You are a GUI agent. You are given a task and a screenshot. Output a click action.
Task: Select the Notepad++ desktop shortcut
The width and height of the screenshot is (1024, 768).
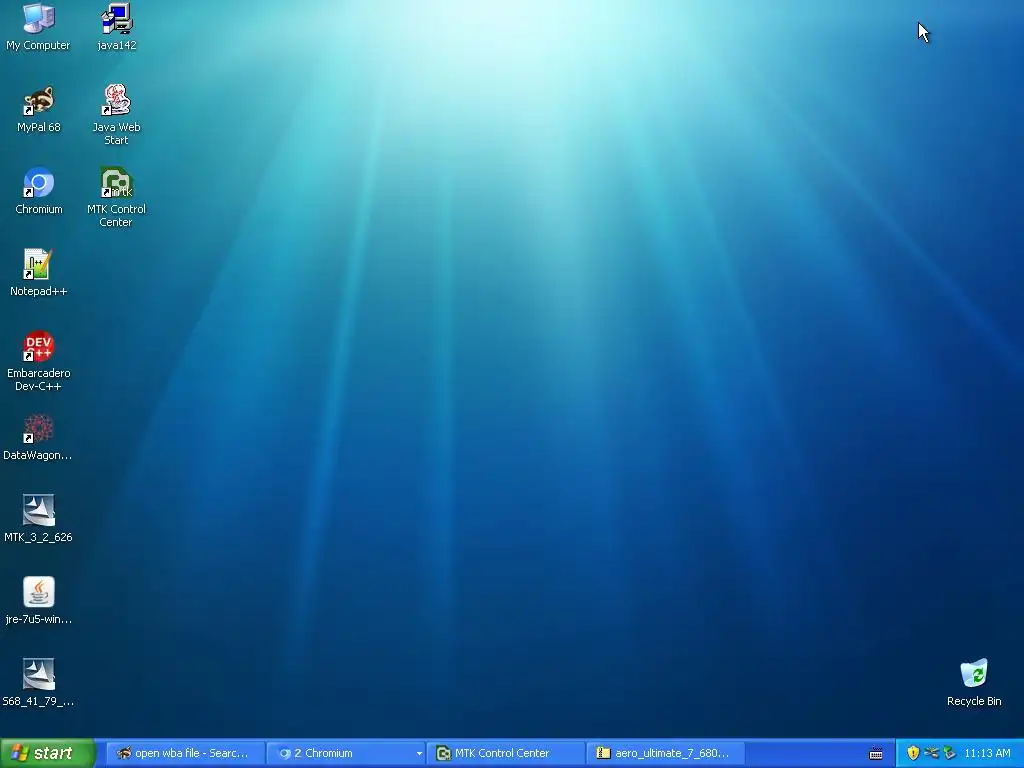pyautogui.click(x=39, y=273)
